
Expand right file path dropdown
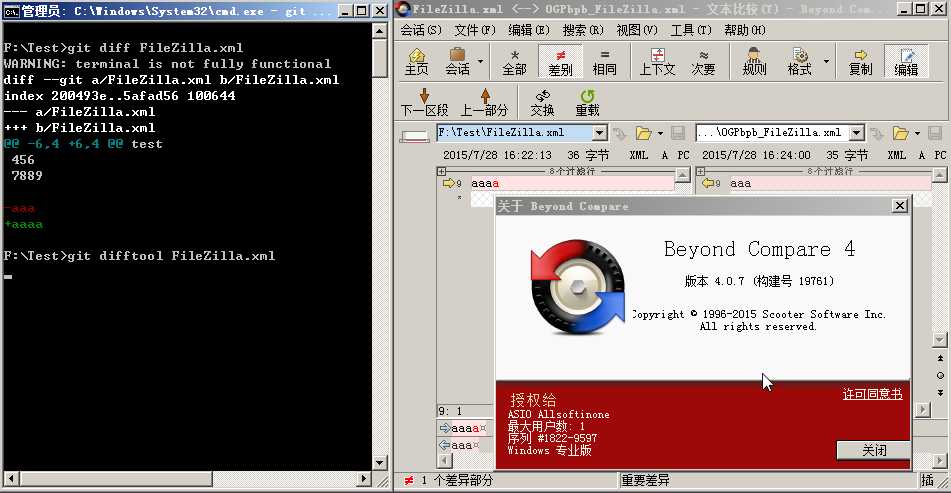pyautogui.click(x=856, y=133)
